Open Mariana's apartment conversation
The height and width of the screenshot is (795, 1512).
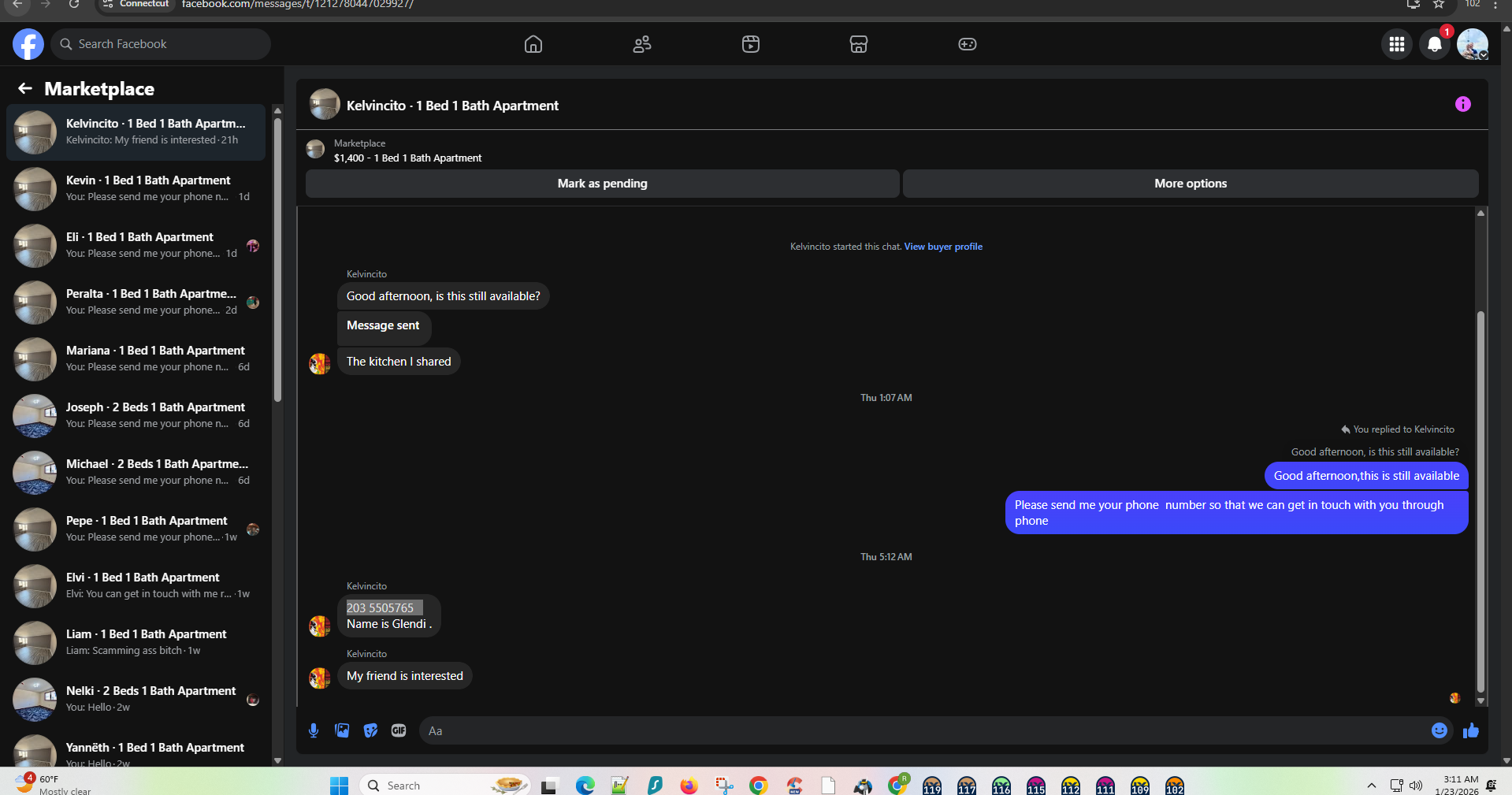pyautogui.click(x=136, y=358)
